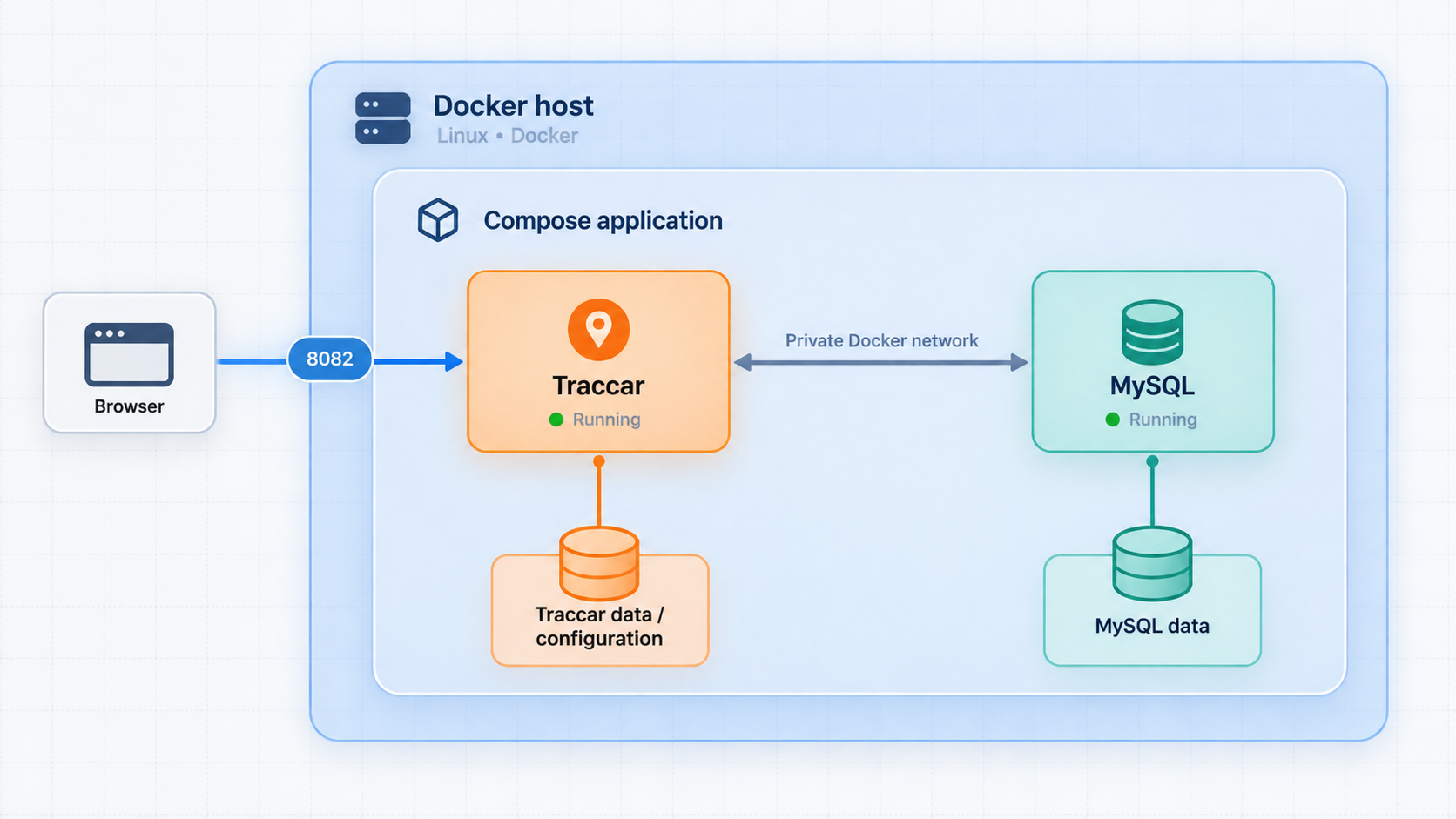Click the "Traccar data / configuration" label
Screen dimensions: 1456x819
pyautogui.click(x=599, y=627)
